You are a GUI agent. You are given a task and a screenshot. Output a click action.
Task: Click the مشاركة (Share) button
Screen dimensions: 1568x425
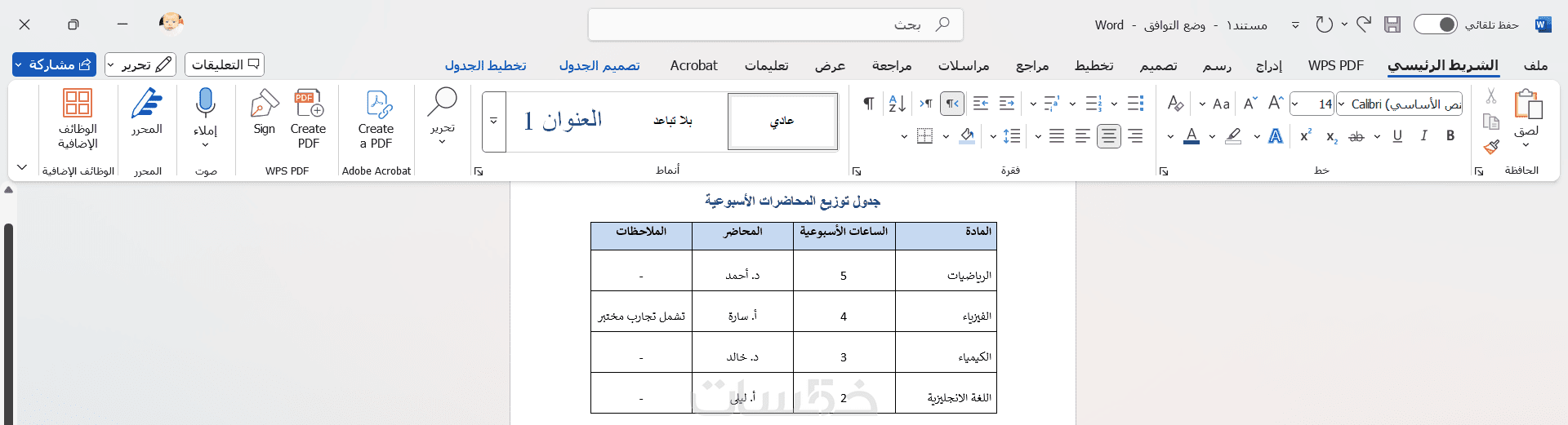pos(55,64)
